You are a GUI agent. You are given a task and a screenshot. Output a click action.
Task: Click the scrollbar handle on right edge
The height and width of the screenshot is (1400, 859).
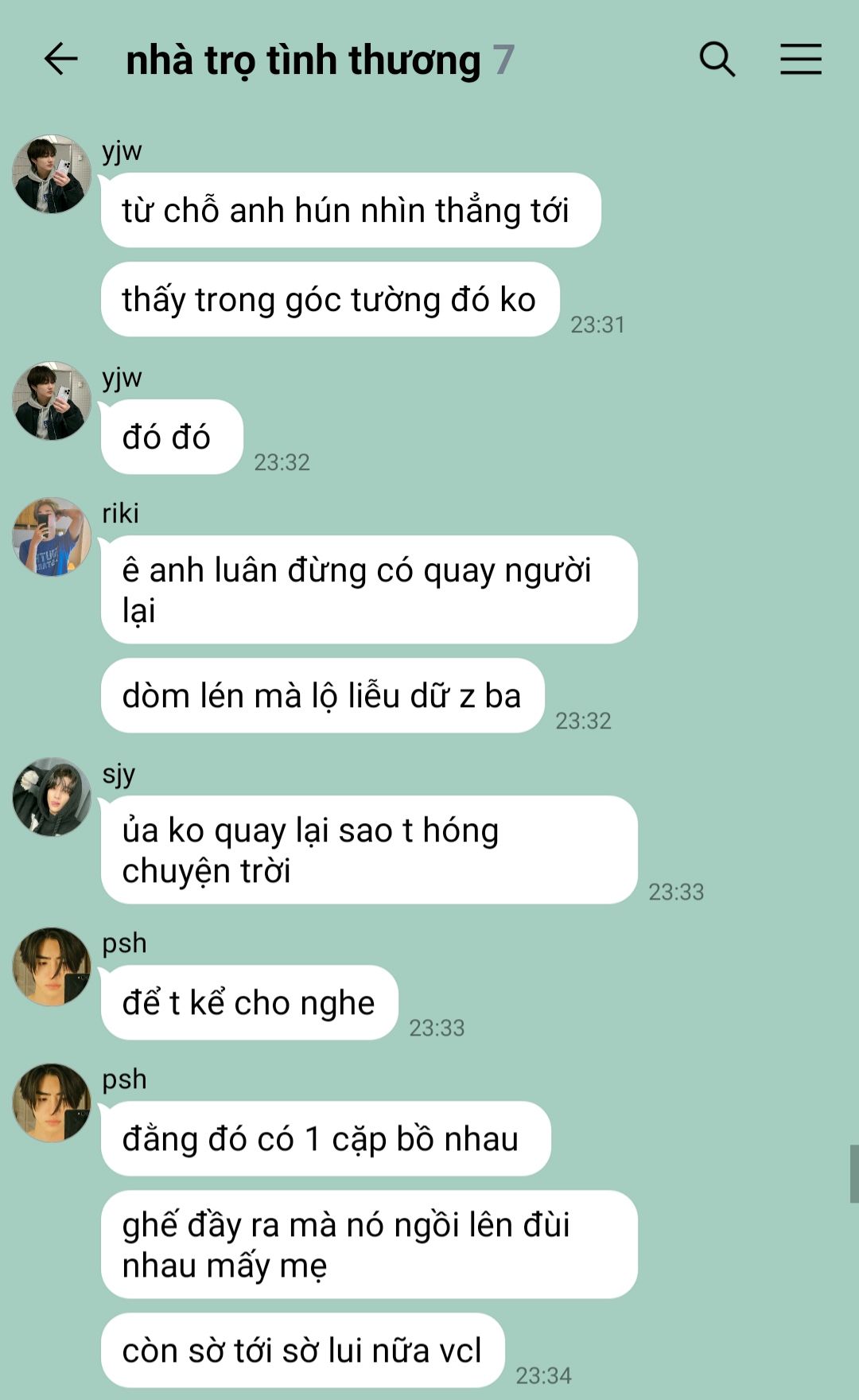[x=854, y=1174]
